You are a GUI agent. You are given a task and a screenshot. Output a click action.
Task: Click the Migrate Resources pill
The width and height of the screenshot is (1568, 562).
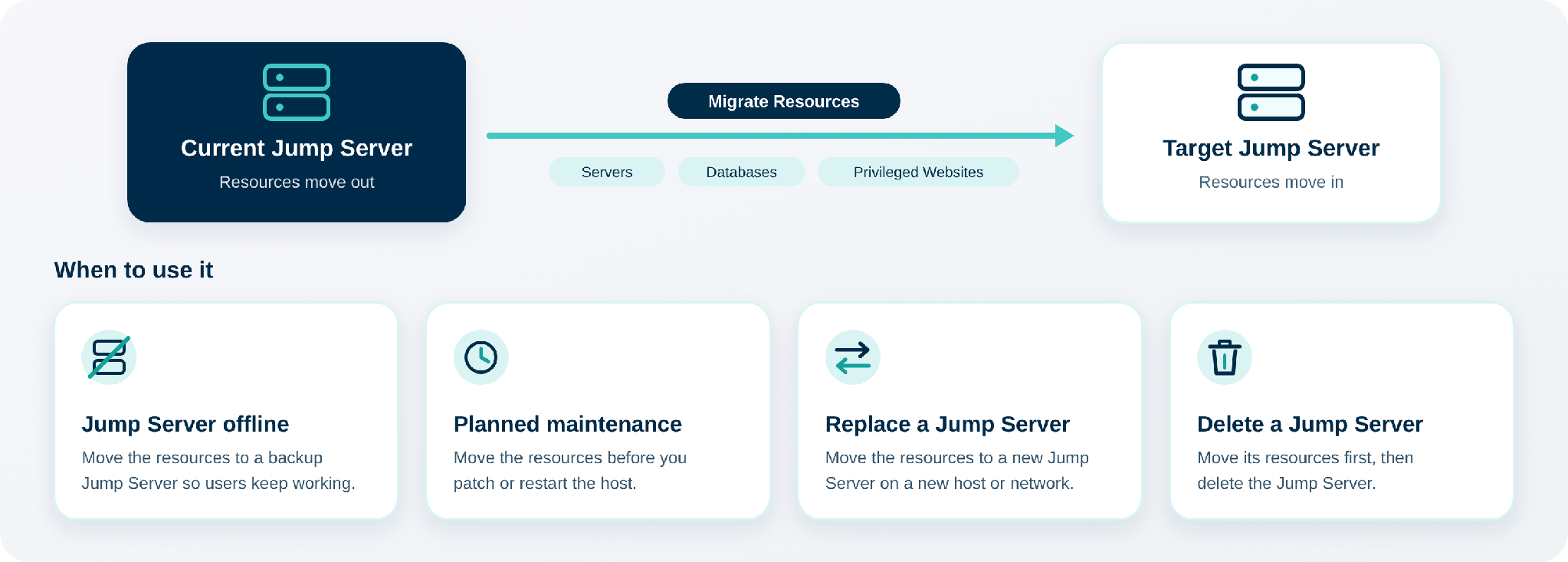click(x=783, y=101)
